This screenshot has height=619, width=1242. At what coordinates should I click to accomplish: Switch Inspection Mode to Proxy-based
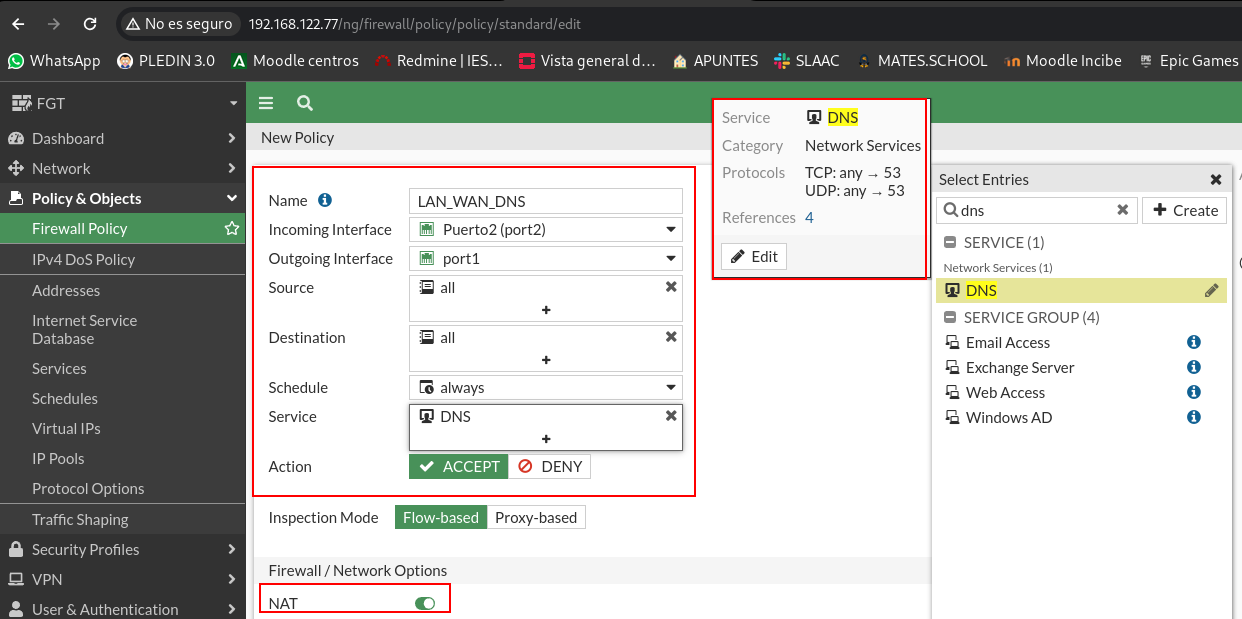click(536, 517)
